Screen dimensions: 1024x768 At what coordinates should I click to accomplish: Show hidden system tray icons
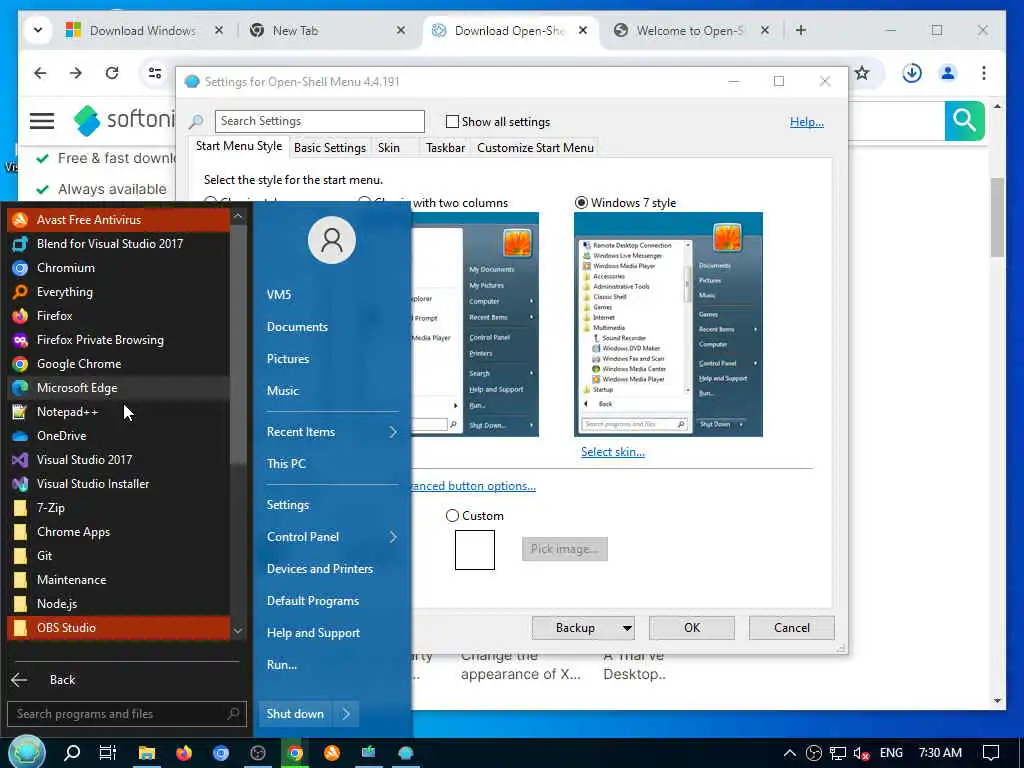[790, 753]
